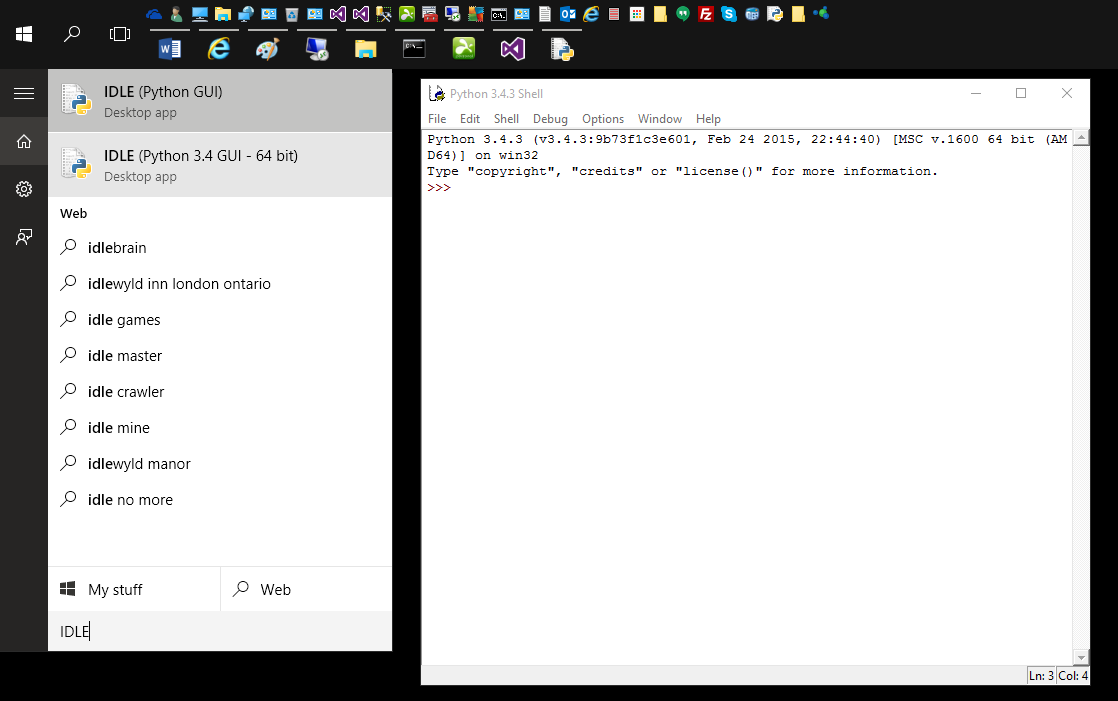Open the Windows Start button
Screen dimensions: 1118x701
[24, 34]
